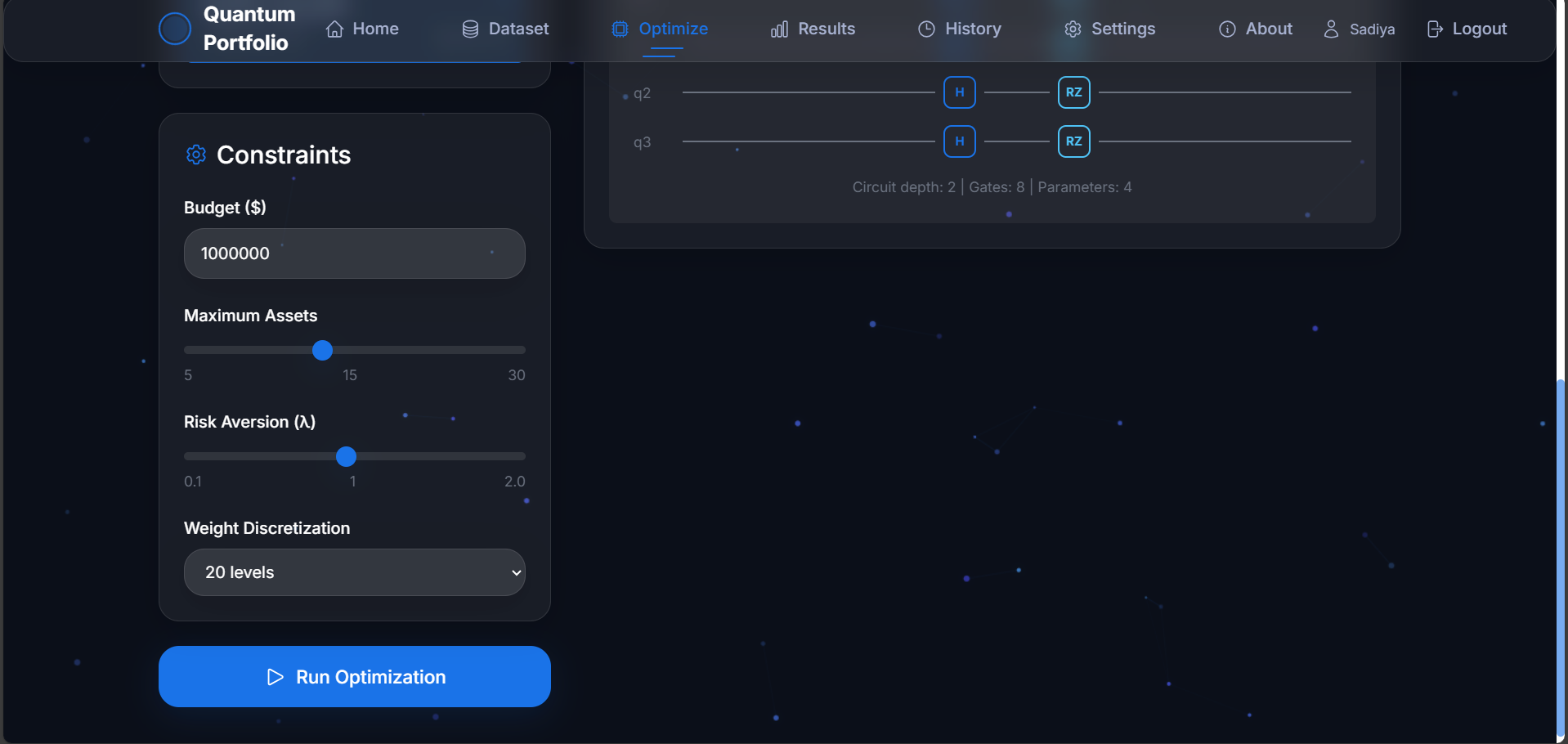Image resolution: width=1568 pixels, height=744 pixels.
Task: Click the Quantum Portfolio logo circle
Action: pyautogui.click(x=174, y=29)
